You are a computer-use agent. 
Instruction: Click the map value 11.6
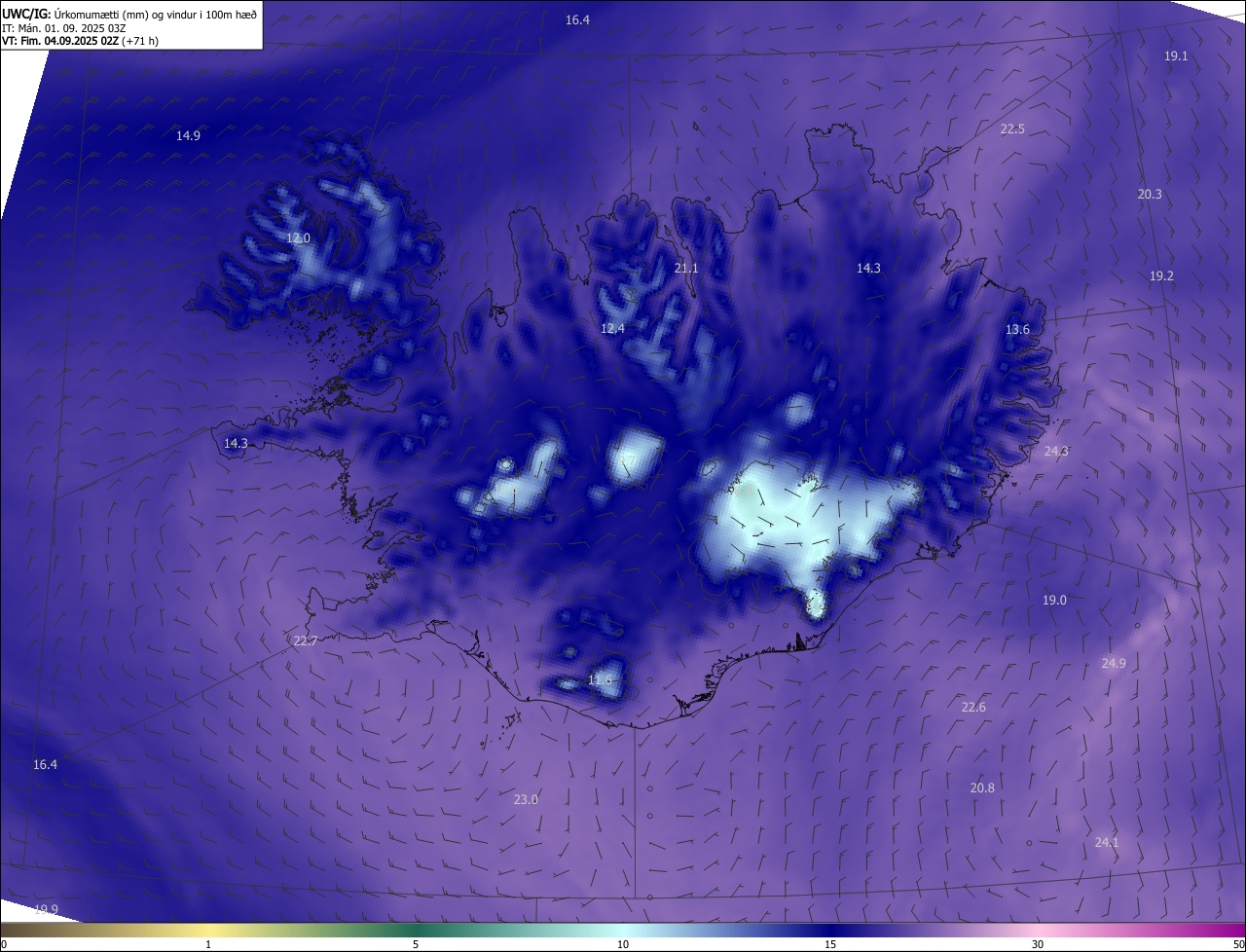pyautogui.click(x=601, y=680)
